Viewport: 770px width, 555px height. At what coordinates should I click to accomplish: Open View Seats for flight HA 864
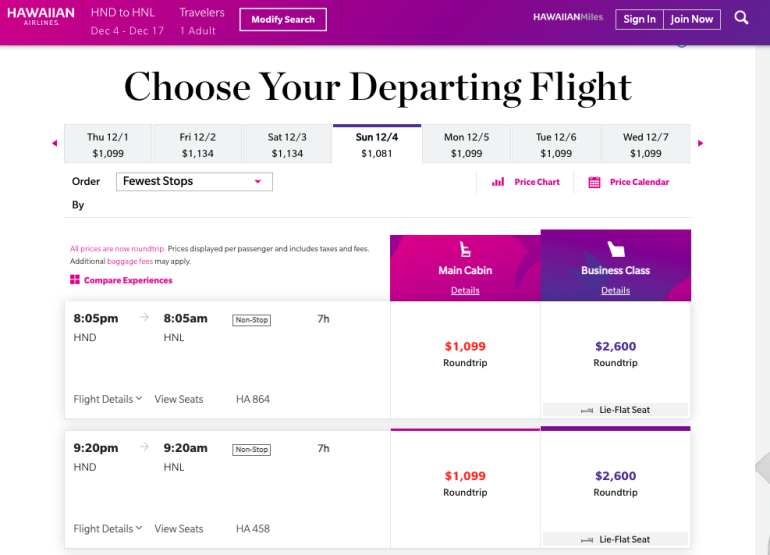178,399
